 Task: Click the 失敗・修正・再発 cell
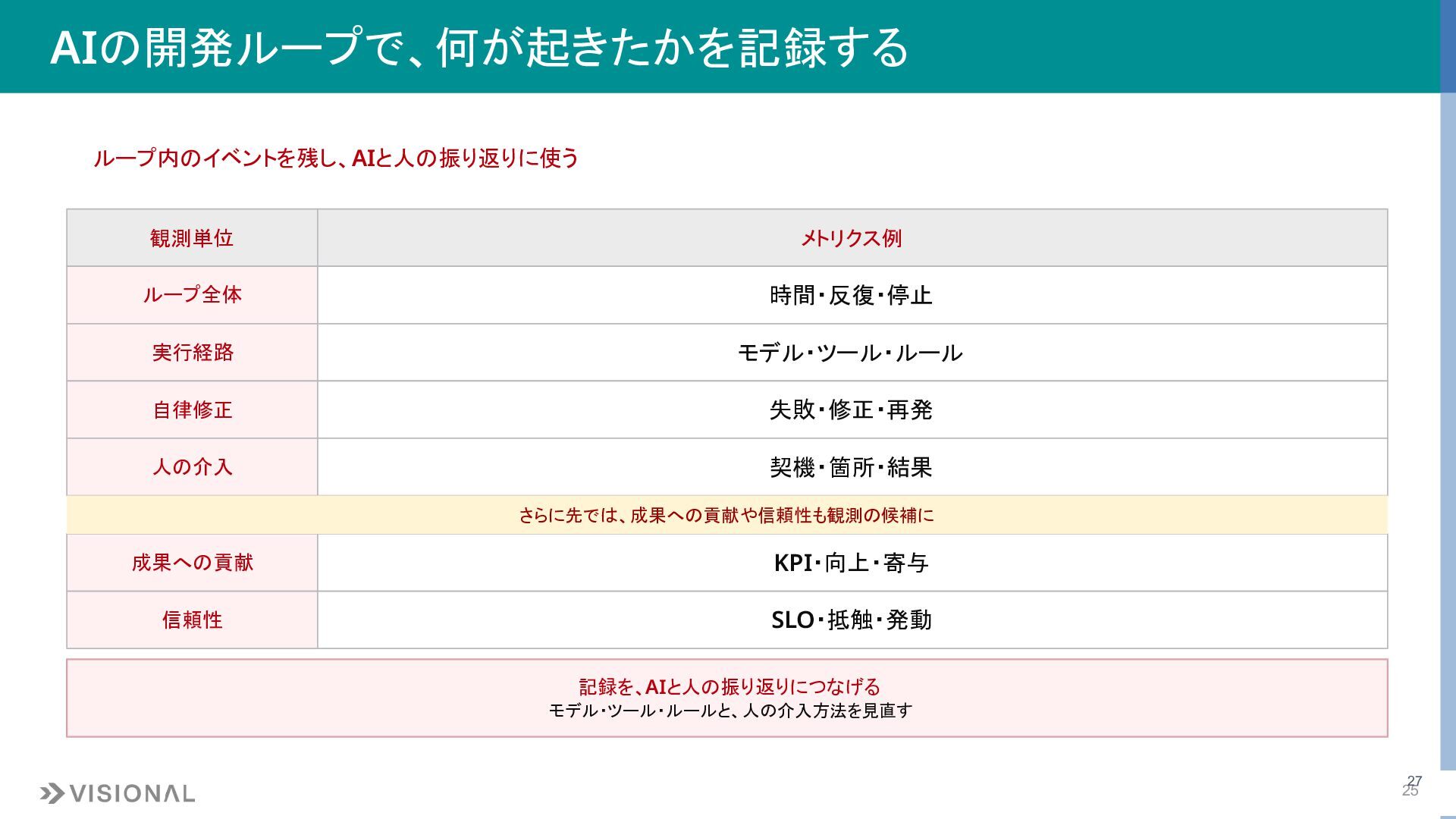(x=852, y=409)
